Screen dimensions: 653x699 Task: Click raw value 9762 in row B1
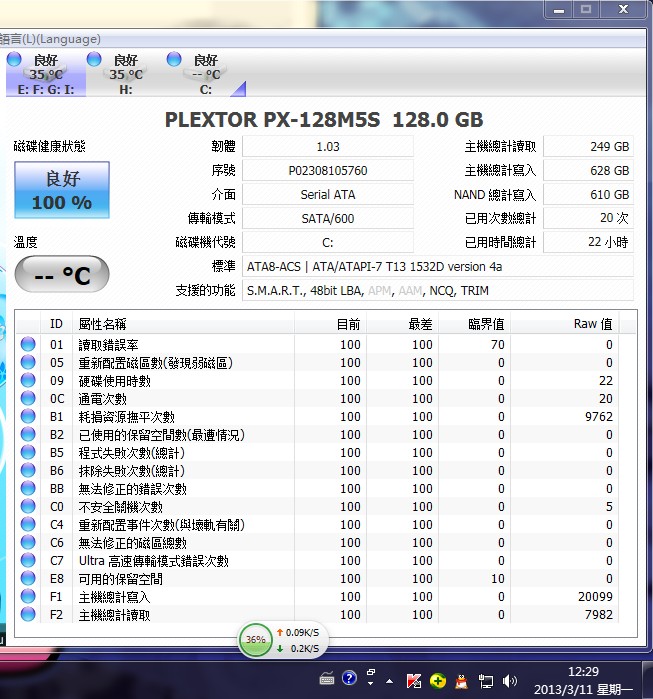click(599, 417)
